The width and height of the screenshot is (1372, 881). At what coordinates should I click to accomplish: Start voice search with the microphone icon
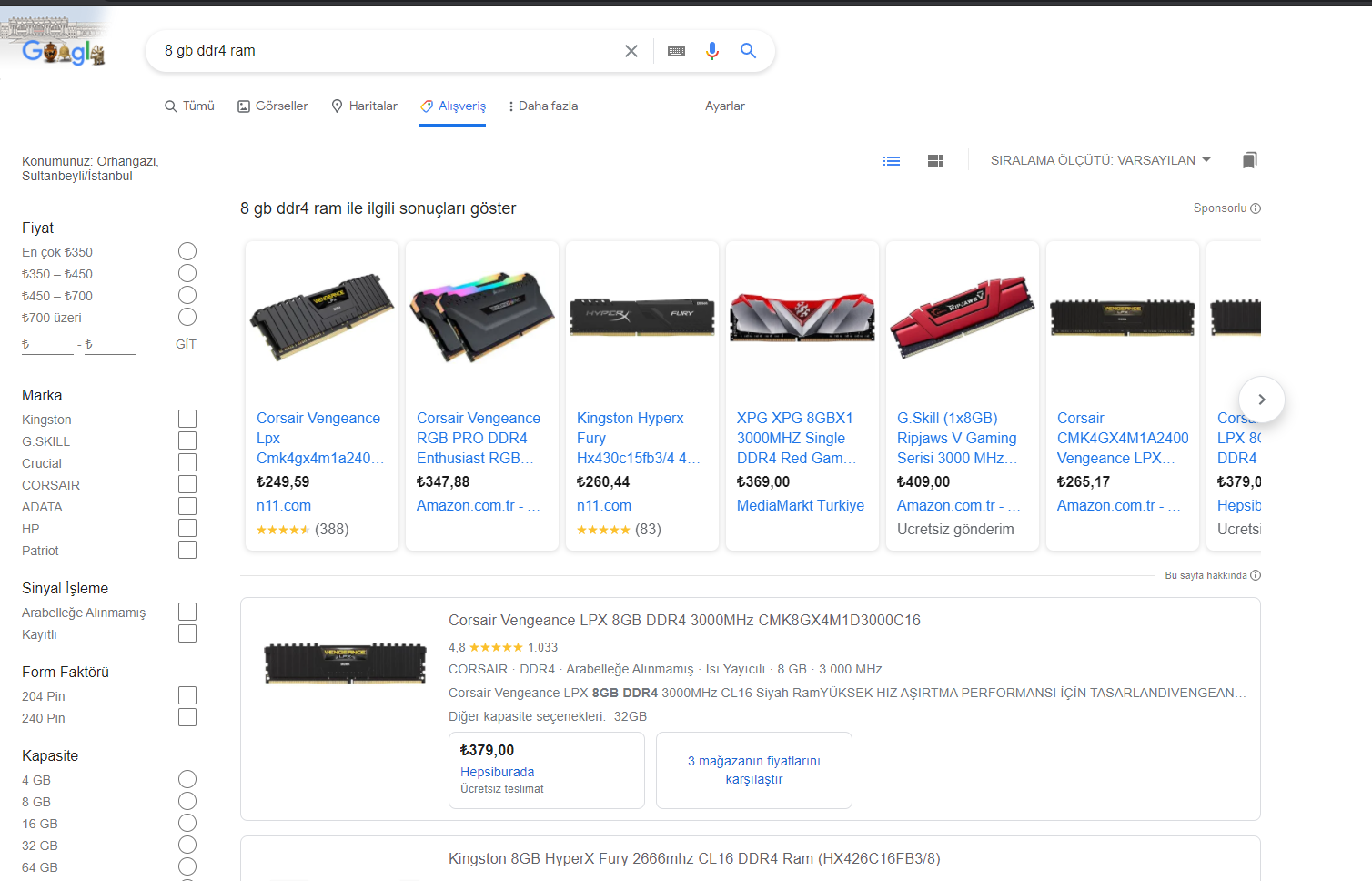(x=712, y=51)
